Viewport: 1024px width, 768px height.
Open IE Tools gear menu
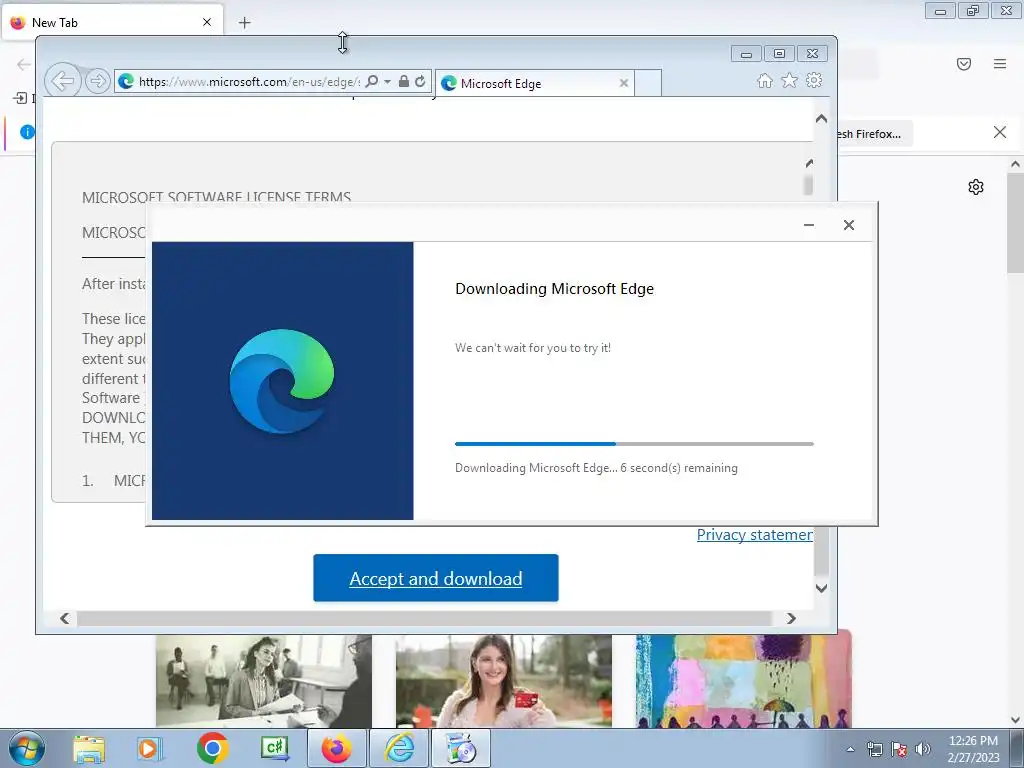coord(814,80)
